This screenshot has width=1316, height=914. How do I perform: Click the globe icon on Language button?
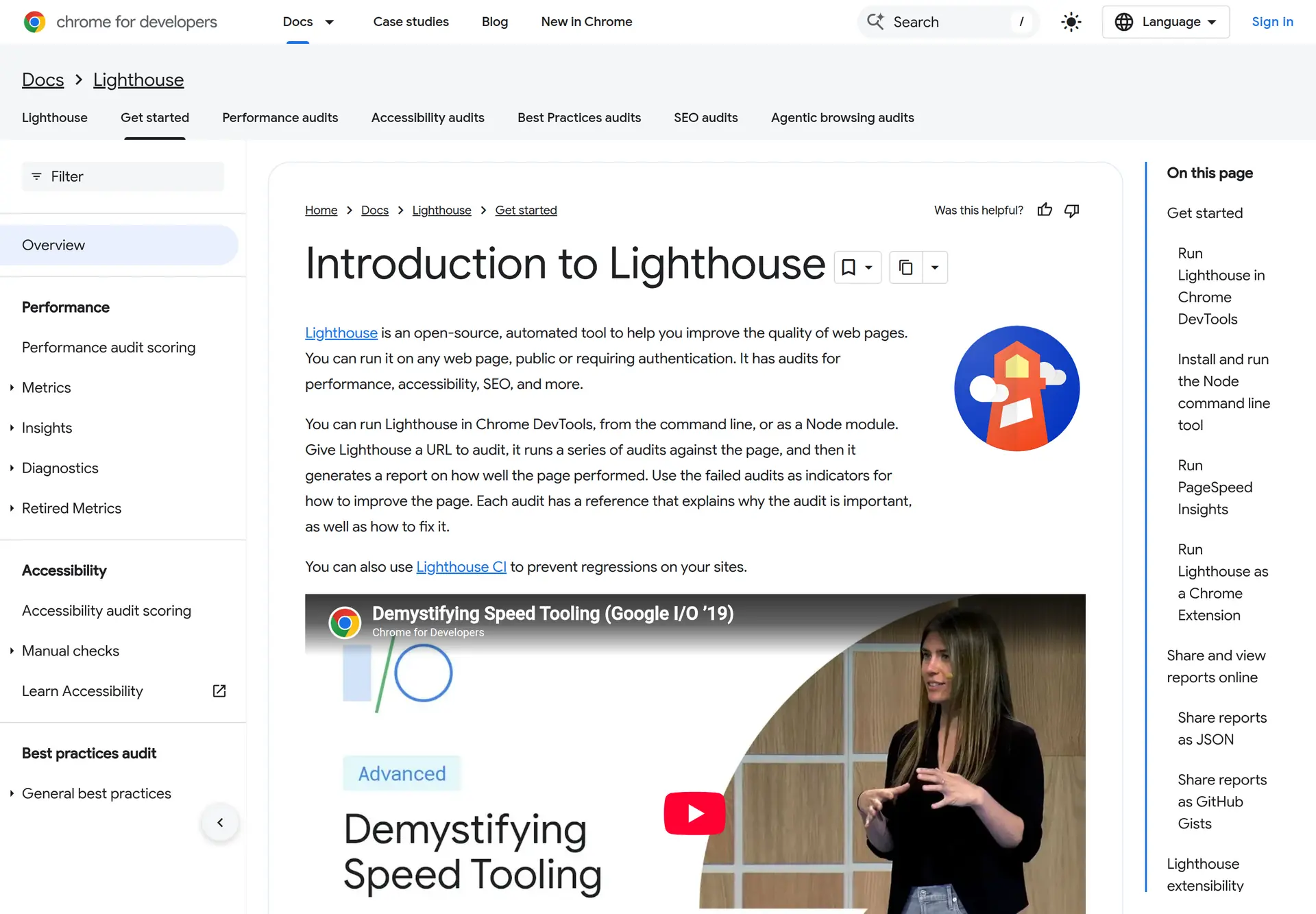[1123, 22]
